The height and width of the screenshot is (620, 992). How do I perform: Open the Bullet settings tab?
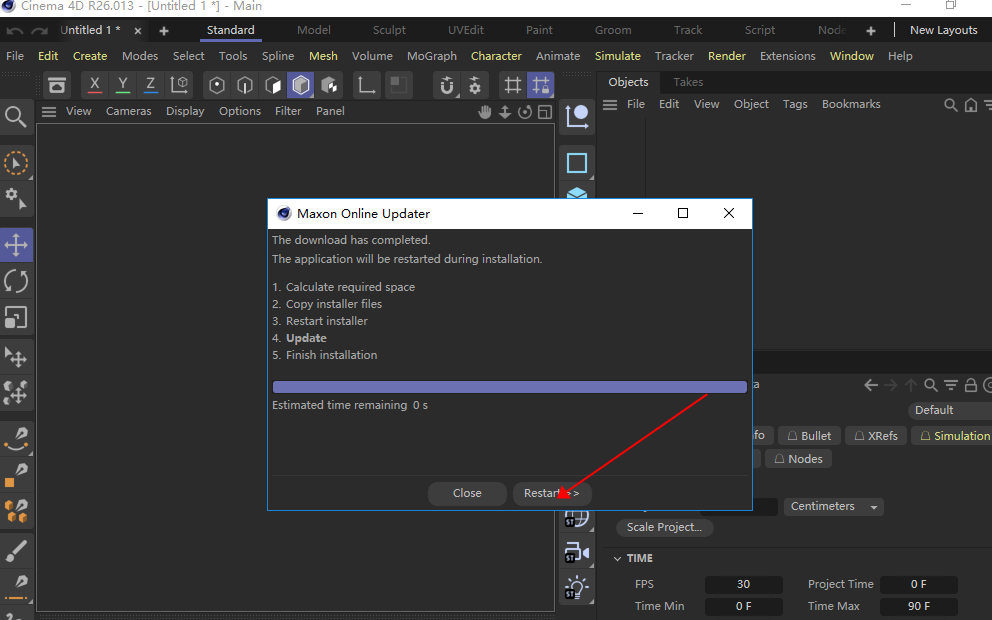click(809, 436)
